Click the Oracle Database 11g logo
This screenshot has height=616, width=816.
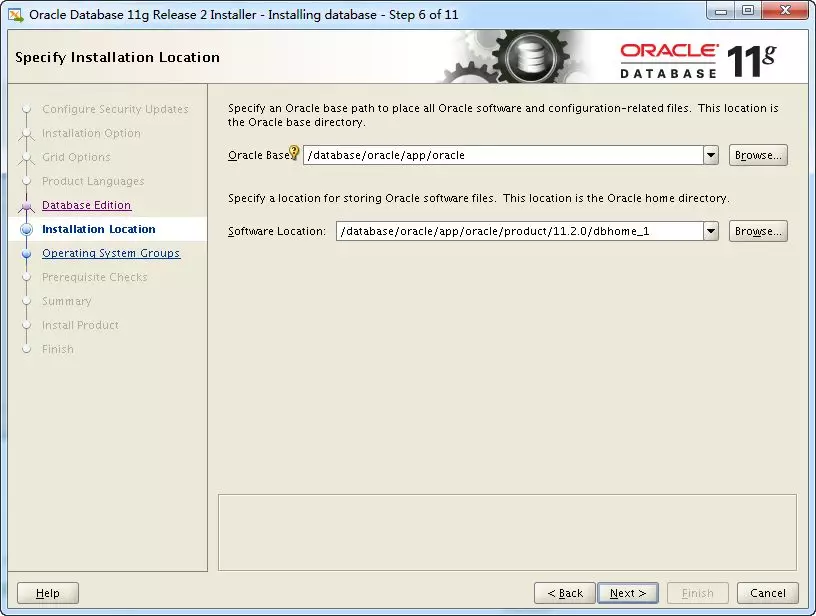tap(698, 61)
